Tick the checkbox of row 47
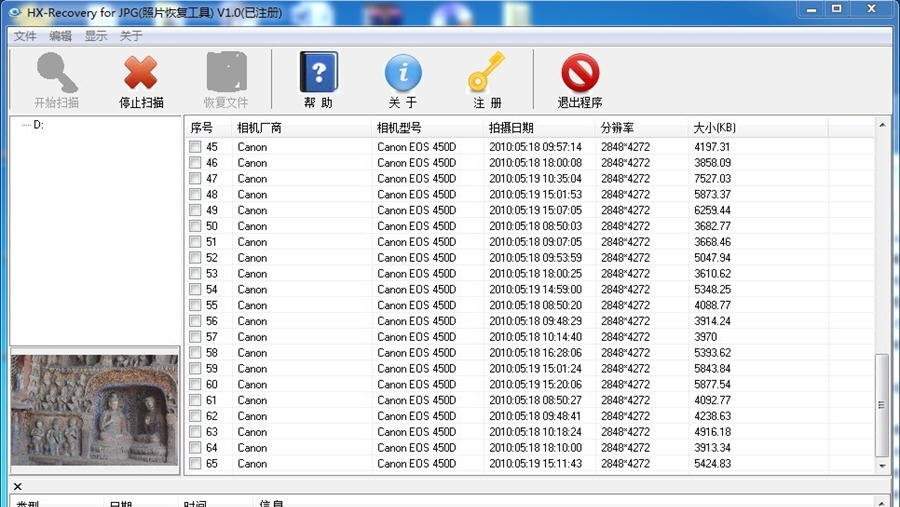The height and width of the screenshot is (507, 900). pyautogui.click(x=195, y=179)
